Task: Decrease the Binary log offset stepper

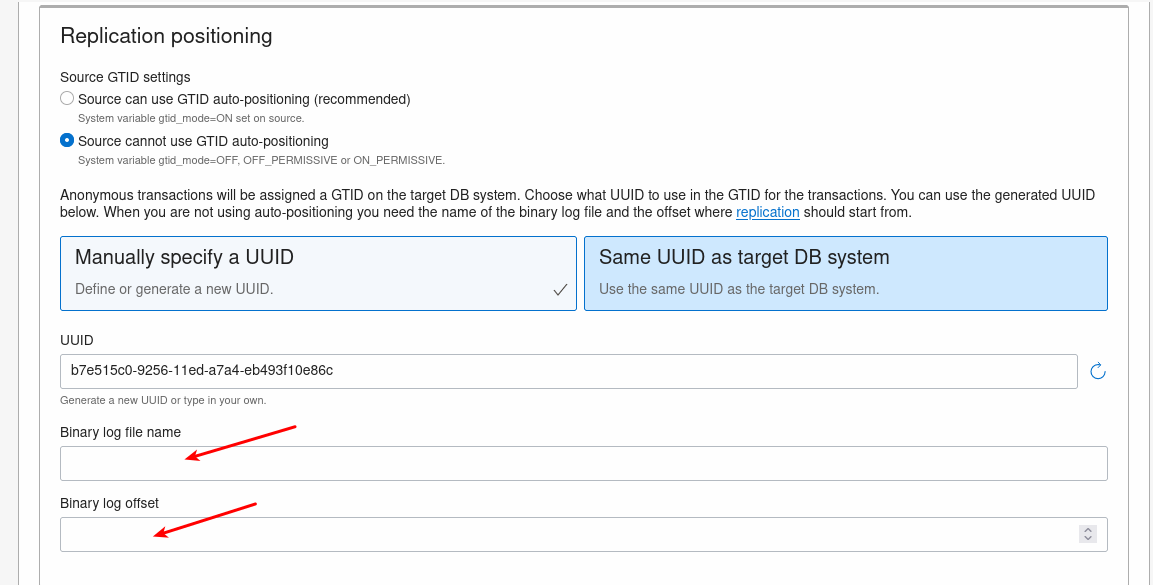Action: pyautogui.click(x=1088, y=538)
